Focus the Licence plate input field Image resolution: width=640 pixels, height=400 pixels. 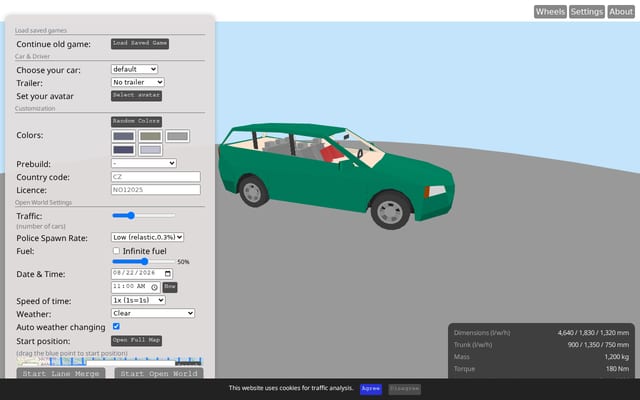(156, 190)
